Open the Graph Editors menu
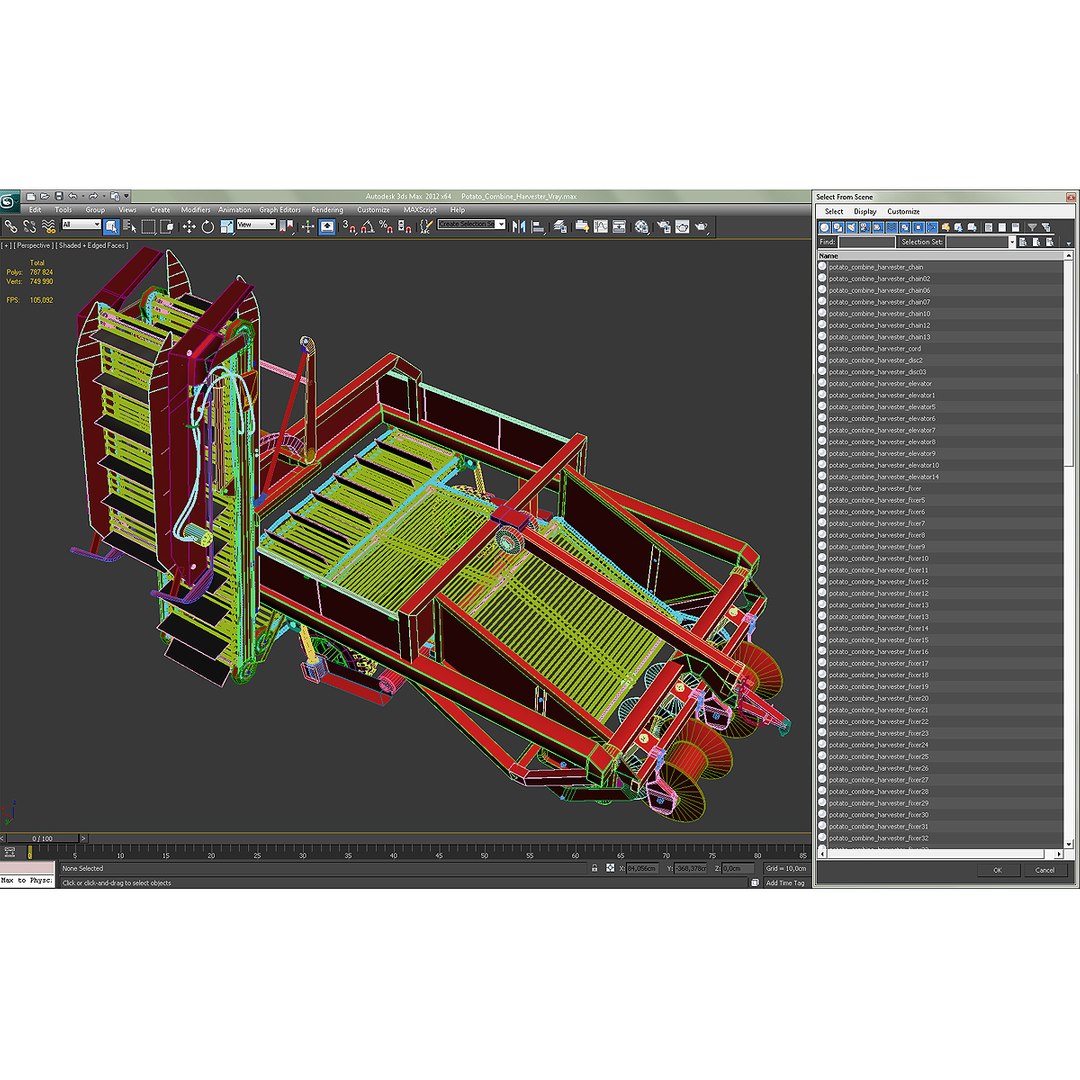The image size is (1080, 1080). point(280,210)
